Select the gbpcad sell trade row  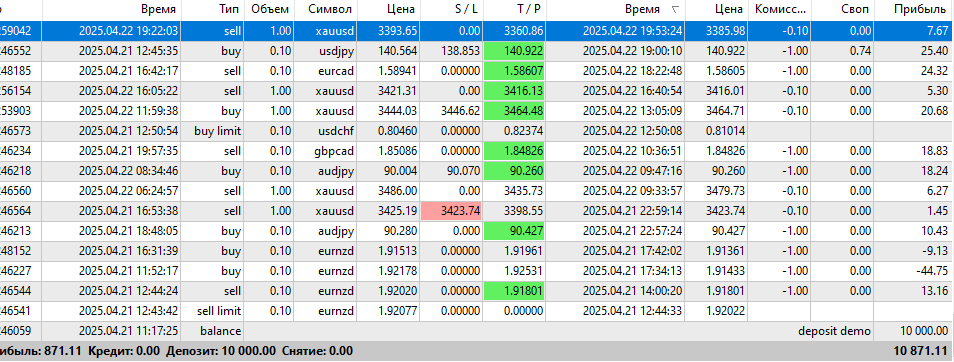(477, 151)
